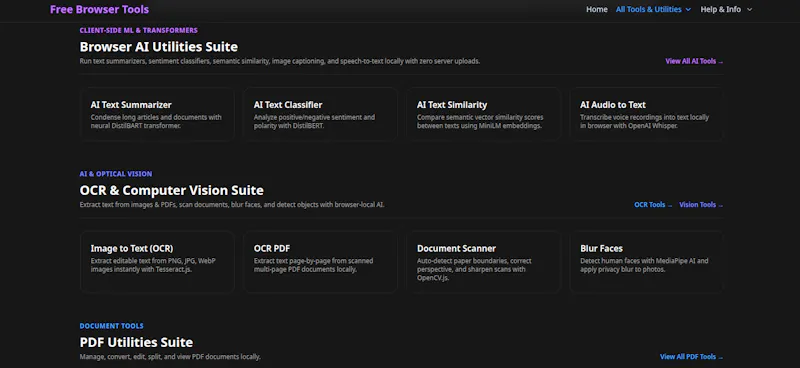
Task: Select text 'Run text summarizers, sentiment classifiers'
Action: [145, 61]
